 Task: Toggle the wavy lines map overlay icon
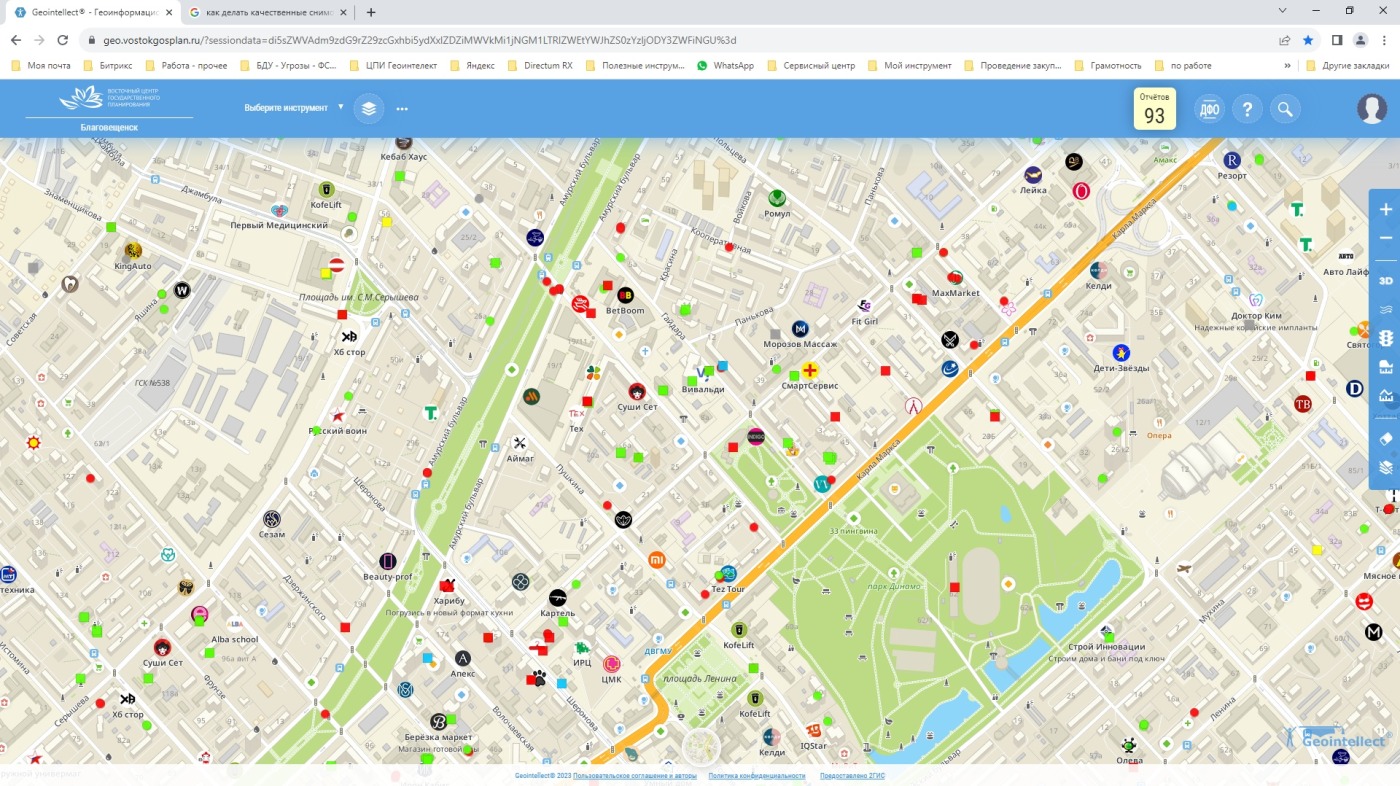[1385, 310]
